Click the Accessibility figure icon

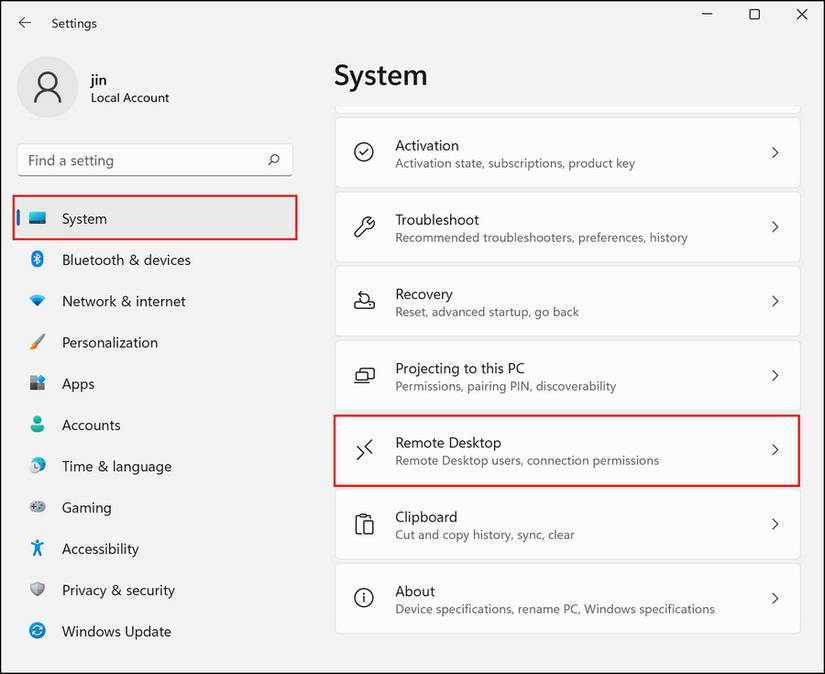coord(38,548)
